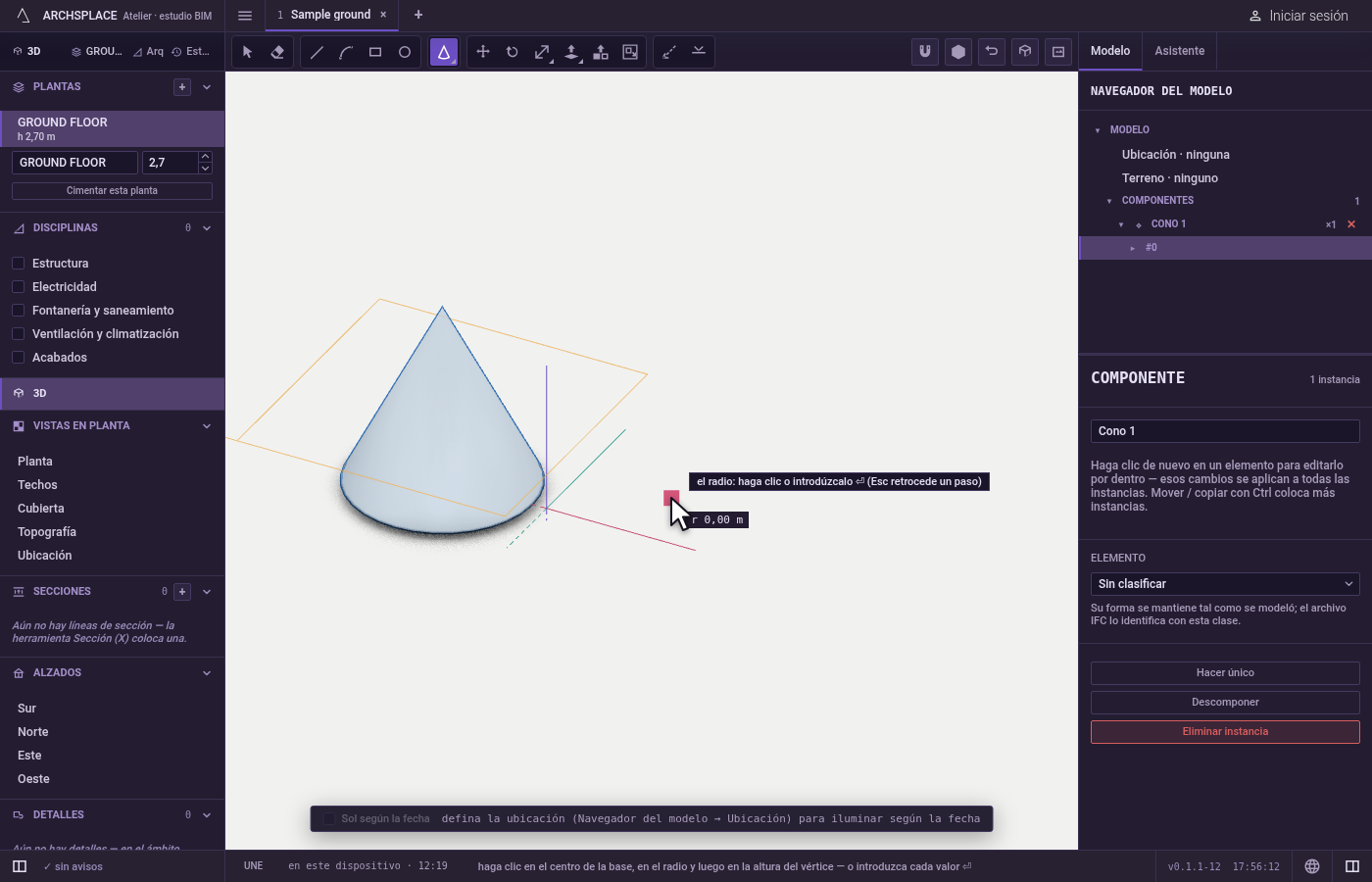Select the Rotate tool

513,52
